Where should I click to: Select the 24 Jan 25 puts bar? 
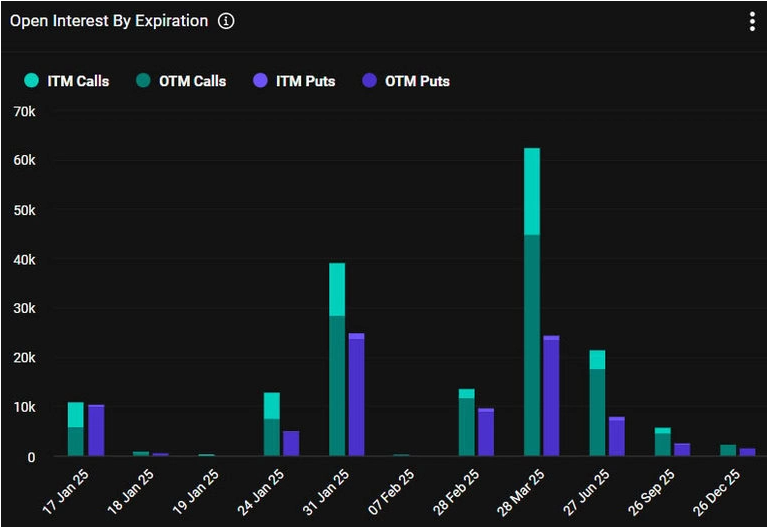pos(291,443)
